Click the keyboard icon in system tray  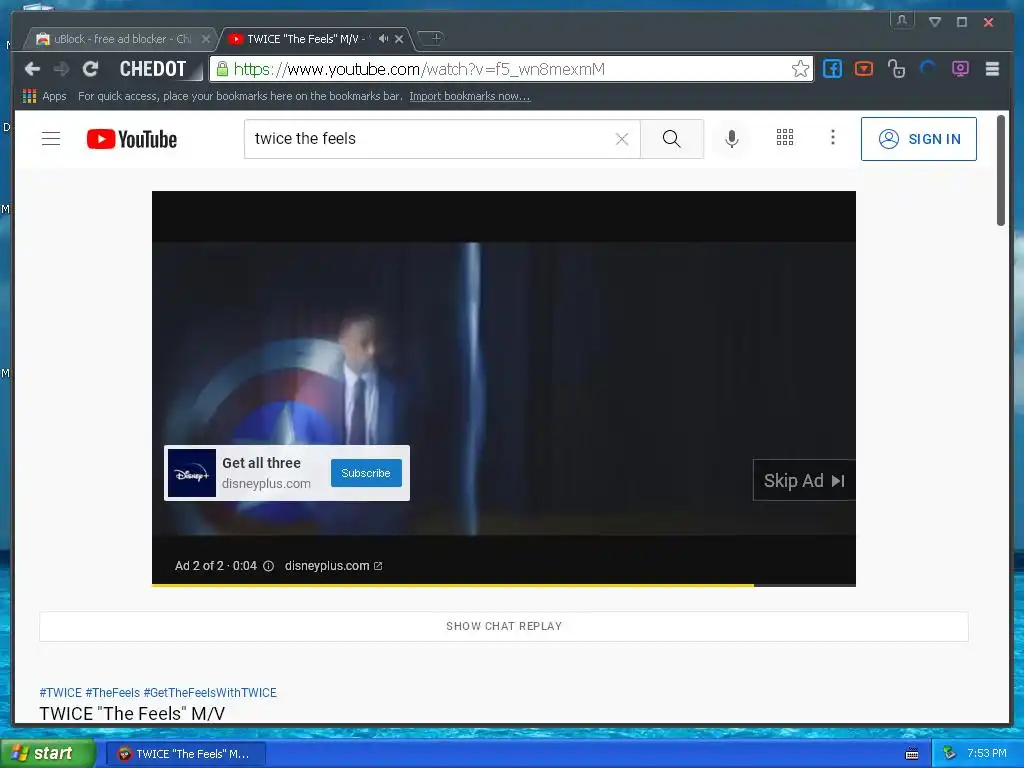[912, 754]
